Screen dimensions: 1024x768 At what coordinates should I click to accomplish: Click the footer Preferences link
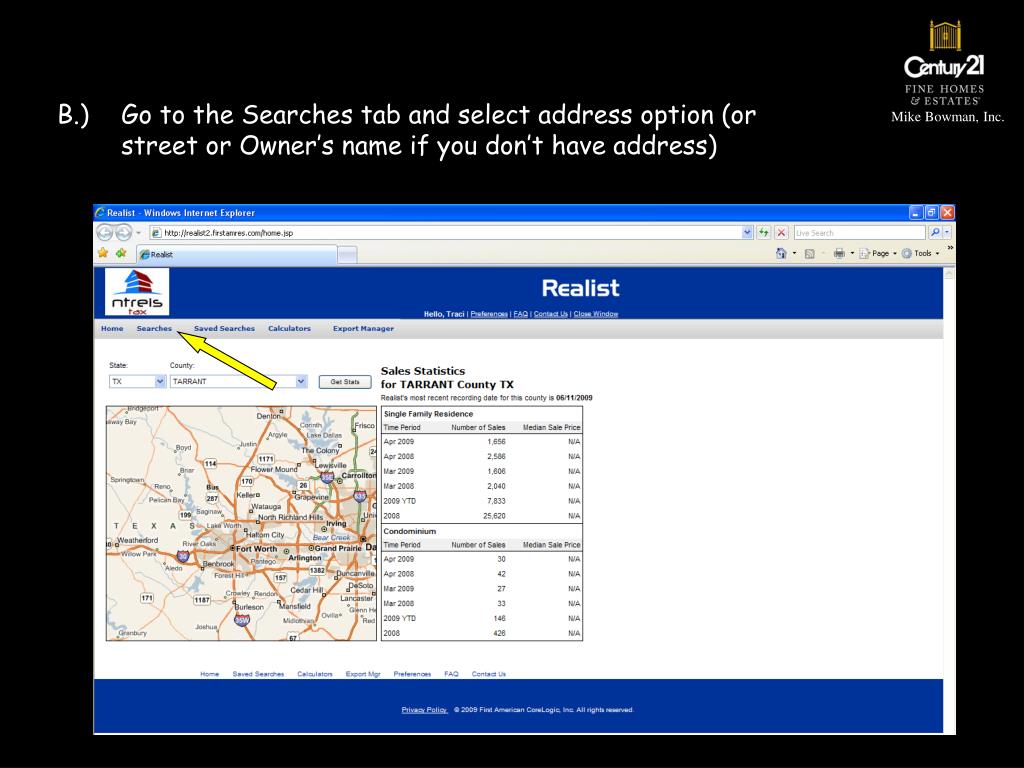point(412,674)
